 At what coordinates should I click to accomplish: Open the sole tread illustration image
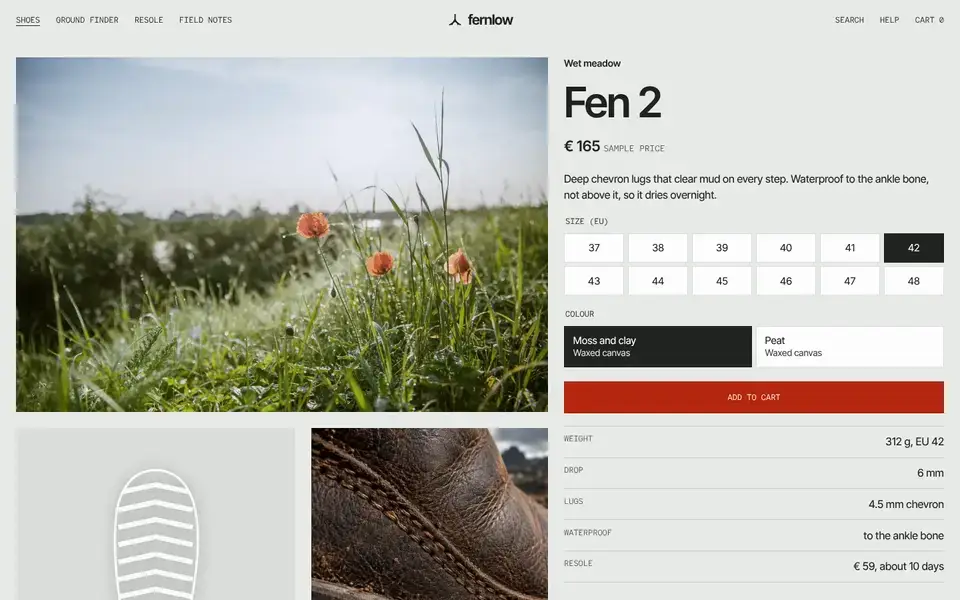(155, 514)
